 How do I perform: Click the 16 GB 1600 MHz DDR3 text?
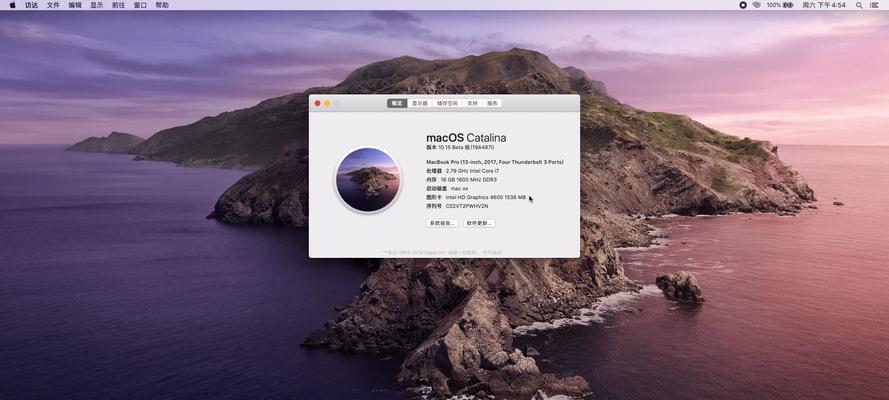tap(468, 180)
